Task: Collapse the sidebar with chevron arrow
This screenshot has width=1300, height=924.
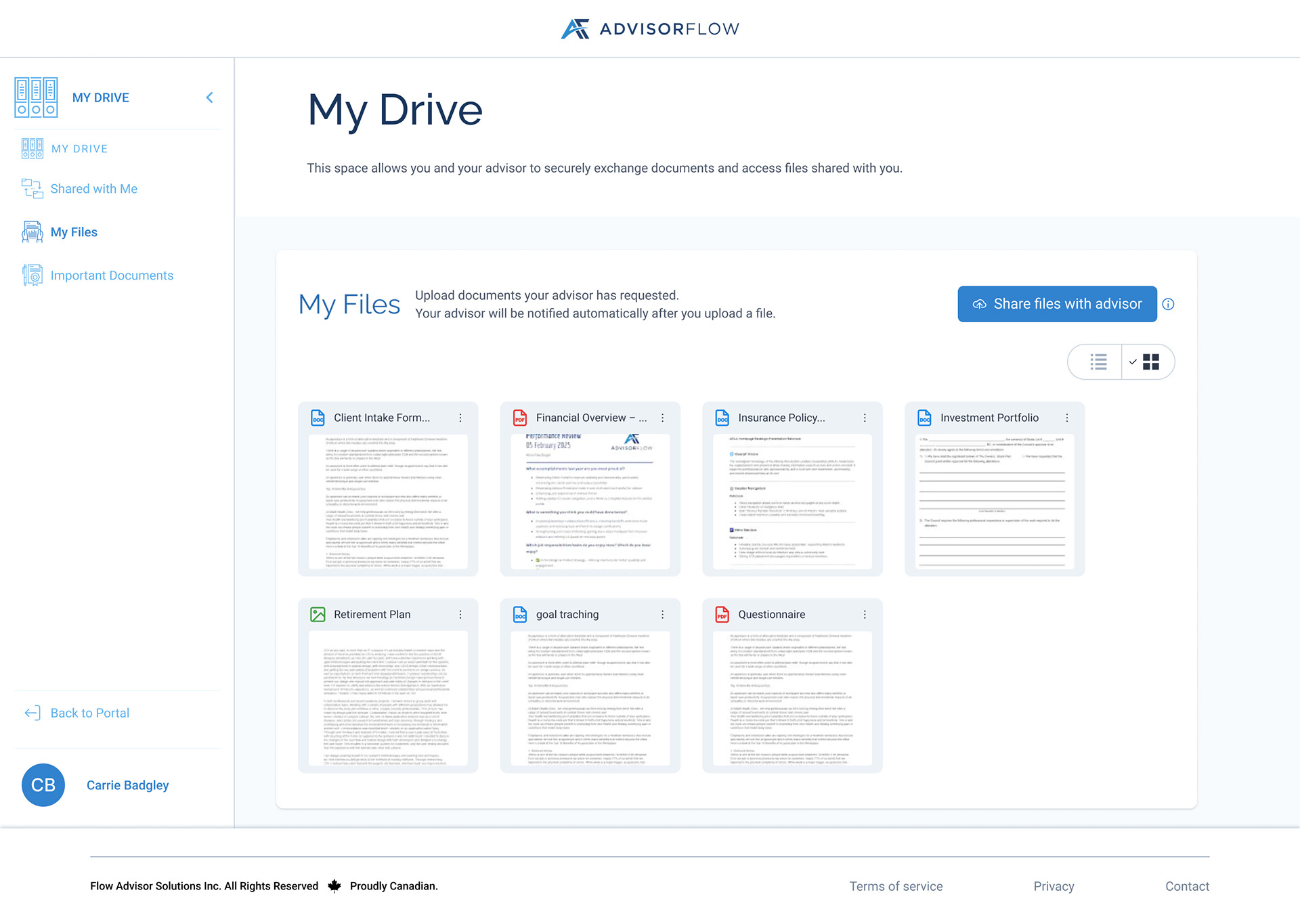Action: click(x=210, y=97)
